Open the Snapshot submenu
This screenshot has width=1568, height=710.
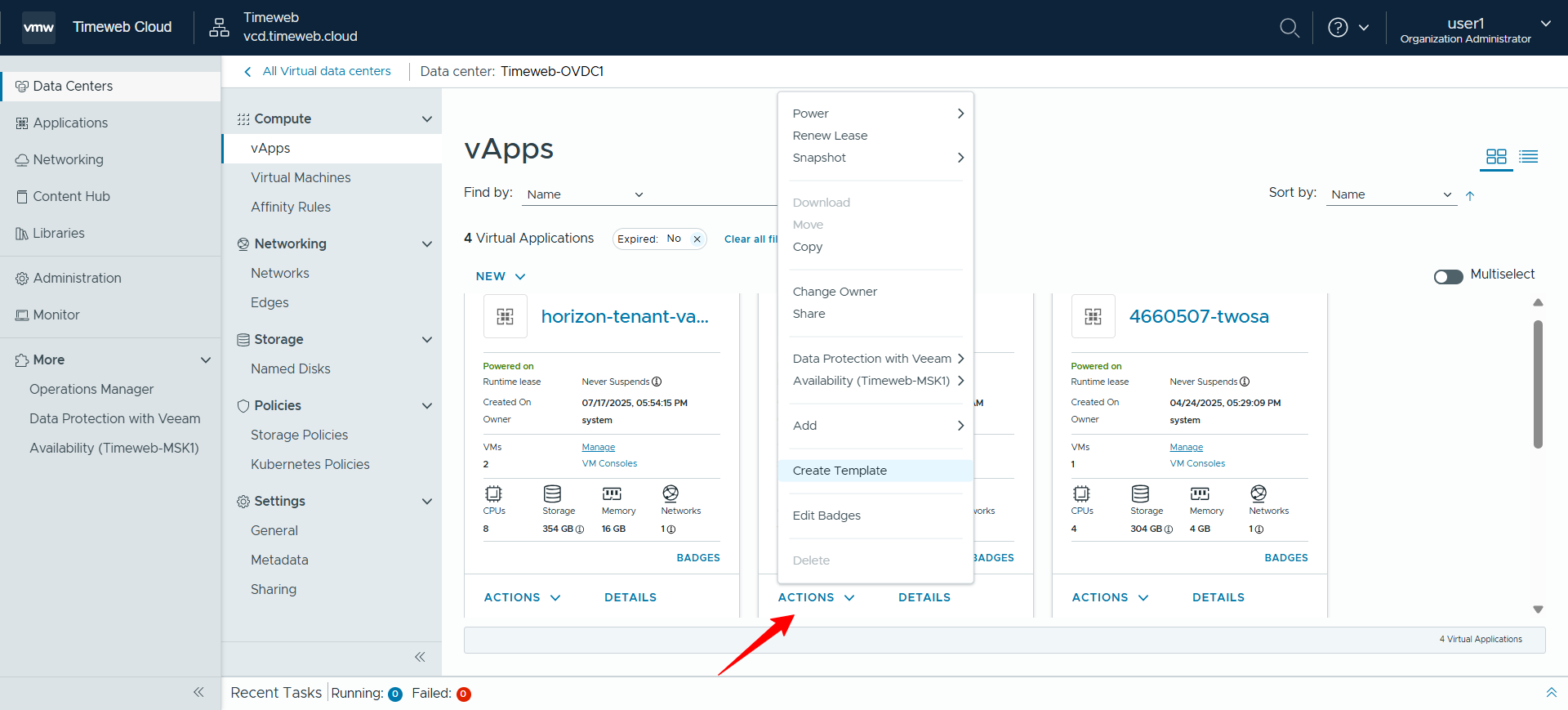(875, 158)
